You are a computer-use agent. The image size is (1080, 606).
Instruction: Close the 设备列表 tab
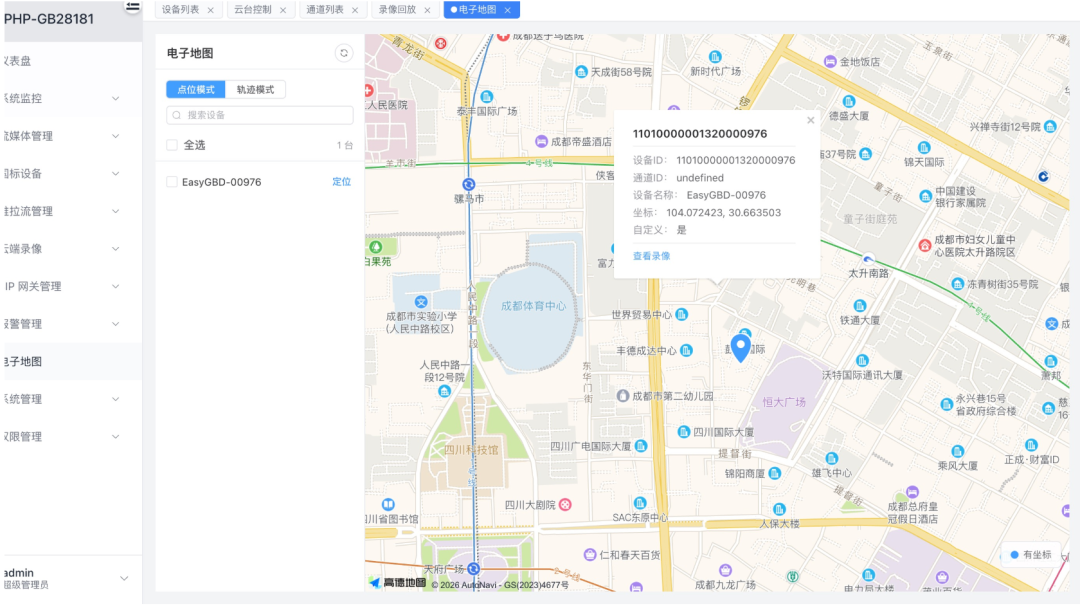211,10
